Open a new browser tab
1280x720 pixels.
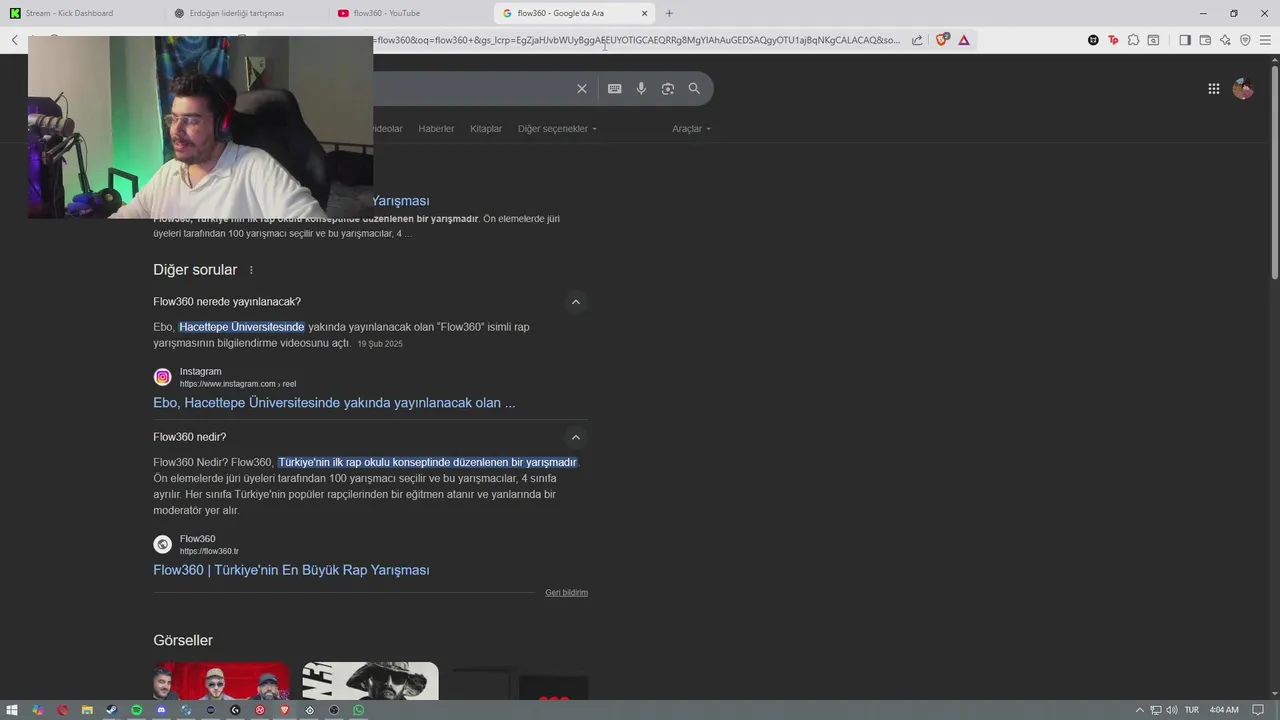point(669,13)
